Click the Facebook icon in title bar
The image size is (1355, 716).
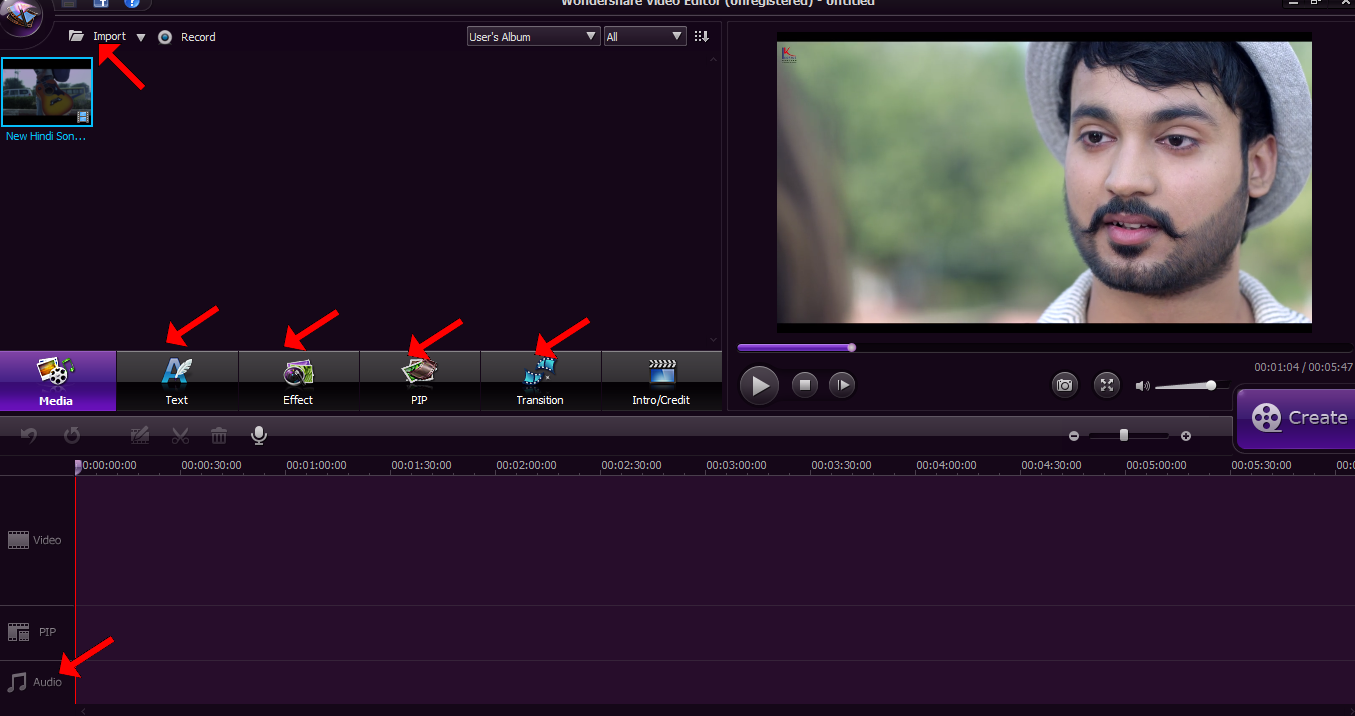100,4
